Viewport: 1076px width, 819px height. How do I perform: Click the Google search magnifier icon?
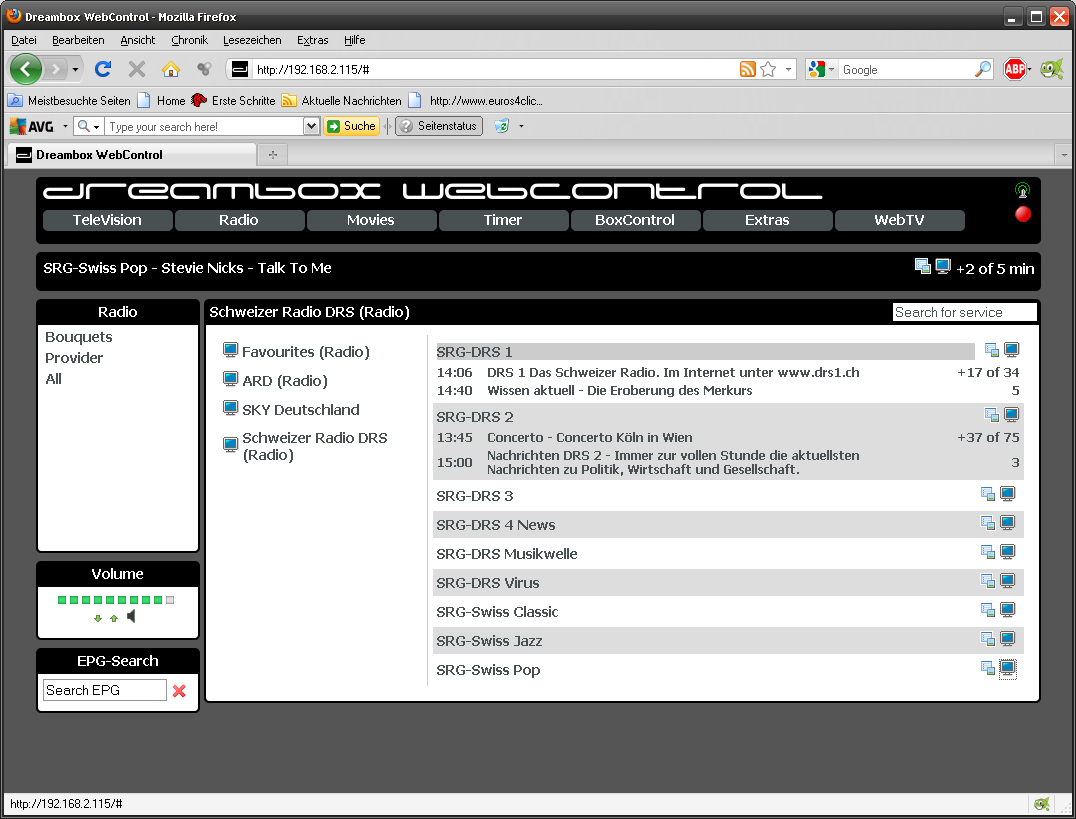pyautogui.click(x=983, y=69)
